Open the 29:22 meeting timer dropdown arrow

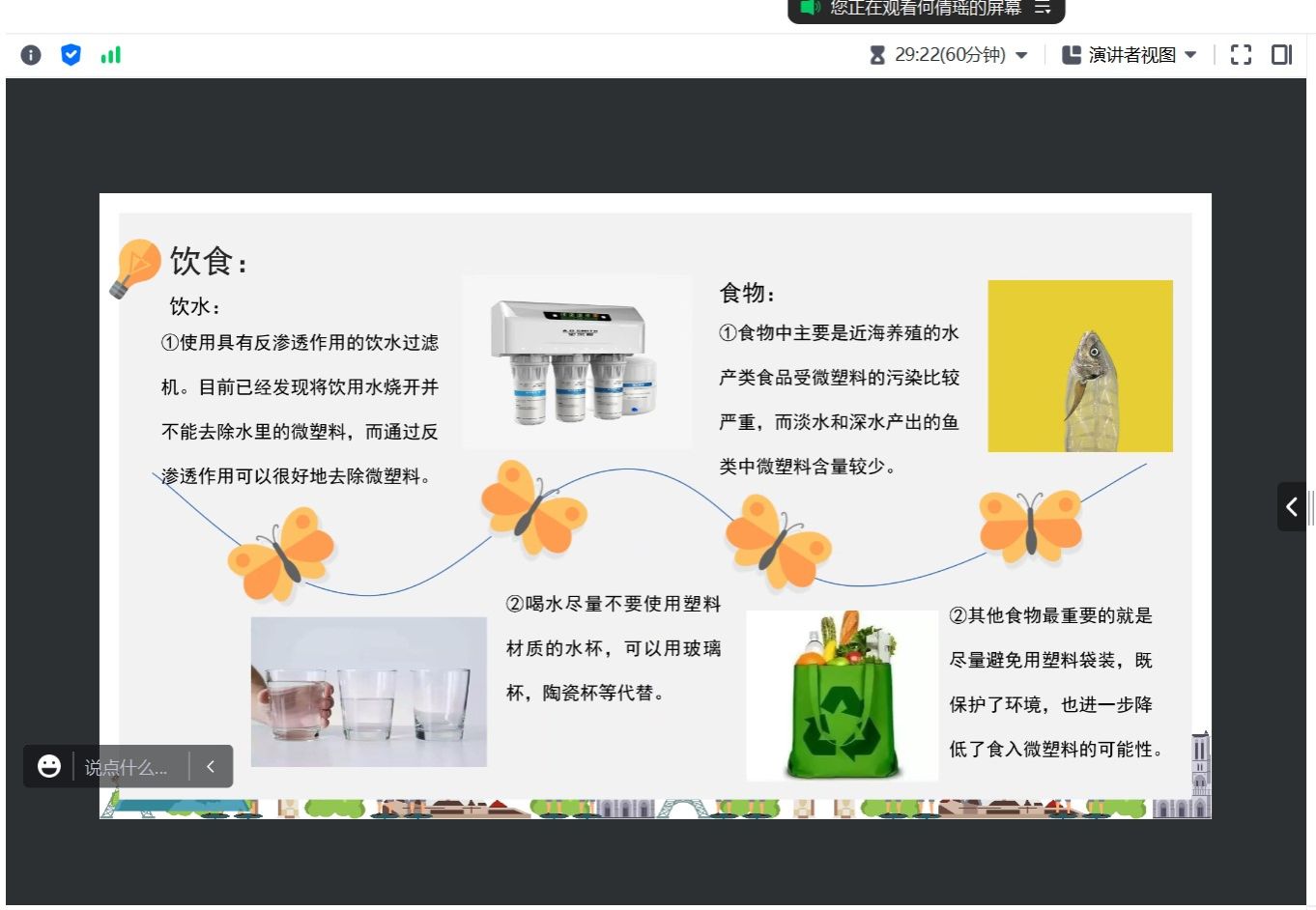(x=1021, y=55)
